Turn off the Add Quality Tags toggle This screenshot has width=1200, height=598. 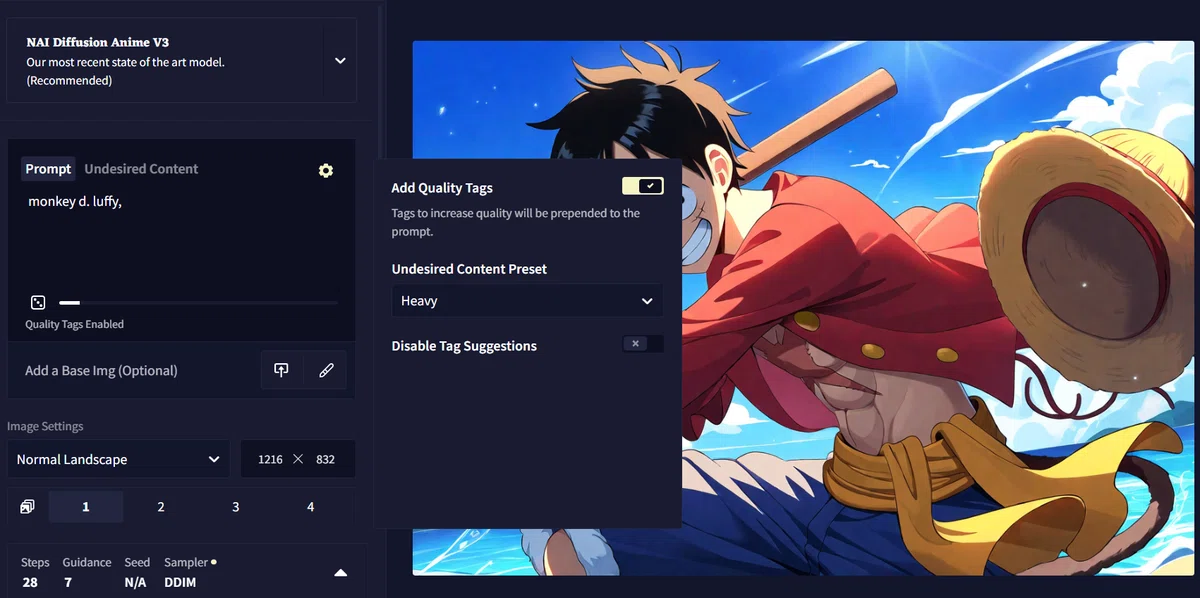tap(642, 186)
